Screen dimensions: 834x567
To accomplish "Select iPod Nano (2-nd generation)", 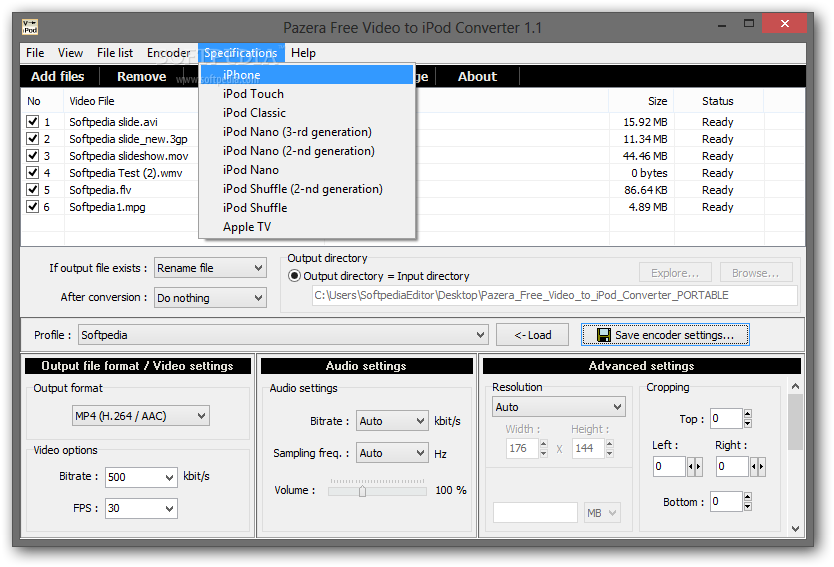I will click(307, 151).
